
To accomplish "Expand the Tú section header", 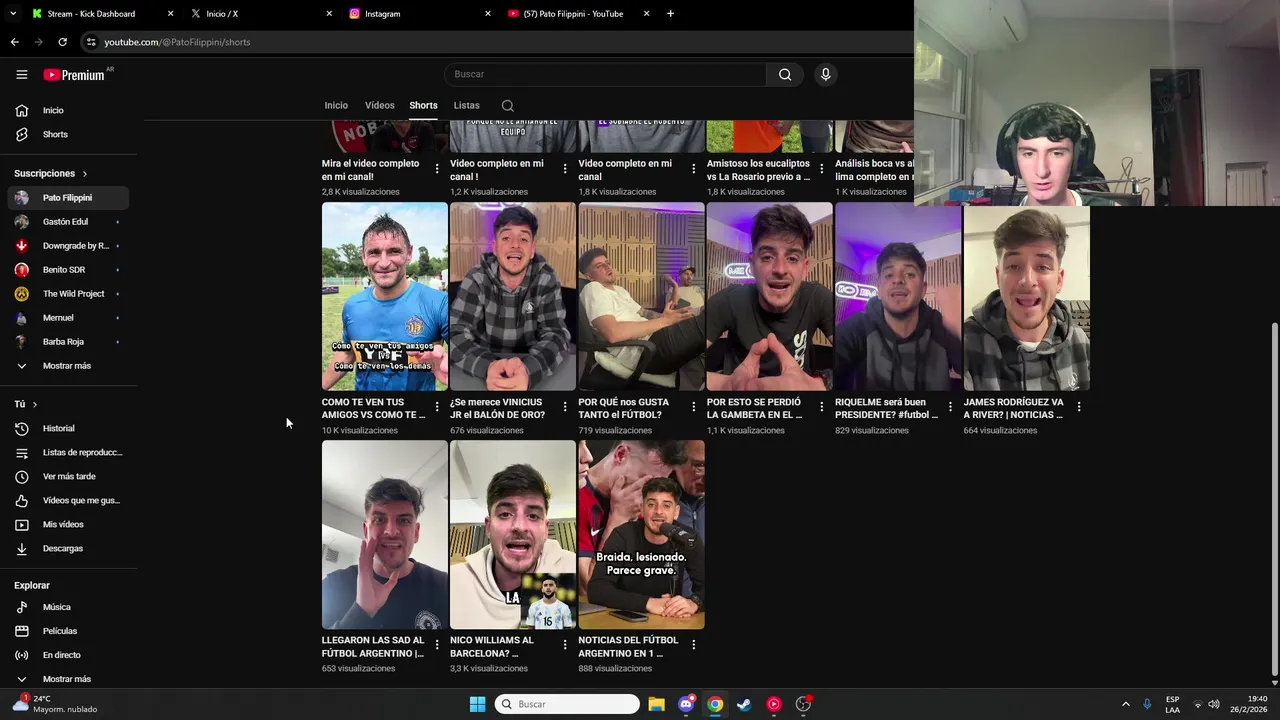I will tap(26, 404).
